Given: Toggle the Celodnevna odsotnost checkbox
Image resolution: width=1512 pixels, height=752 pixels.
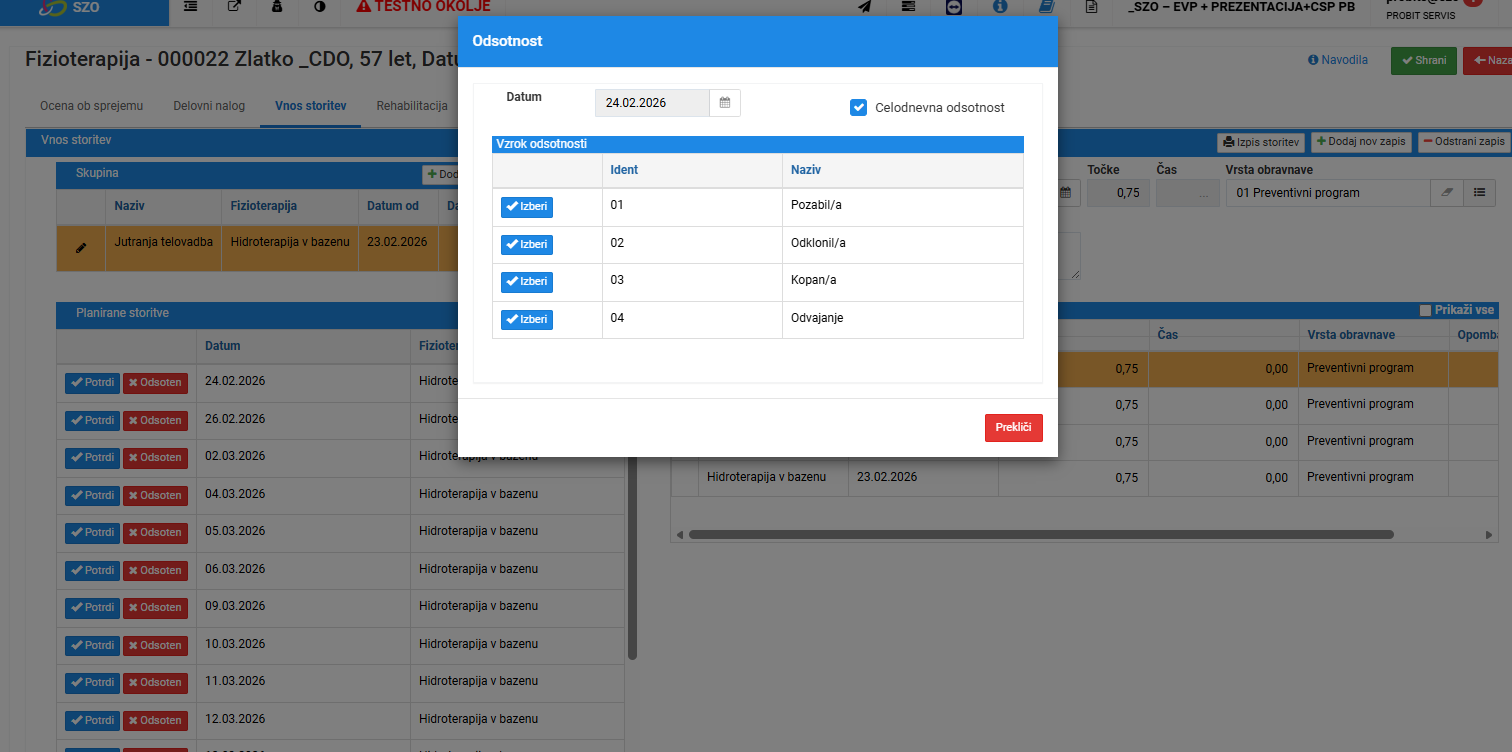Looking at the screenshot, I should pos(858,108).
